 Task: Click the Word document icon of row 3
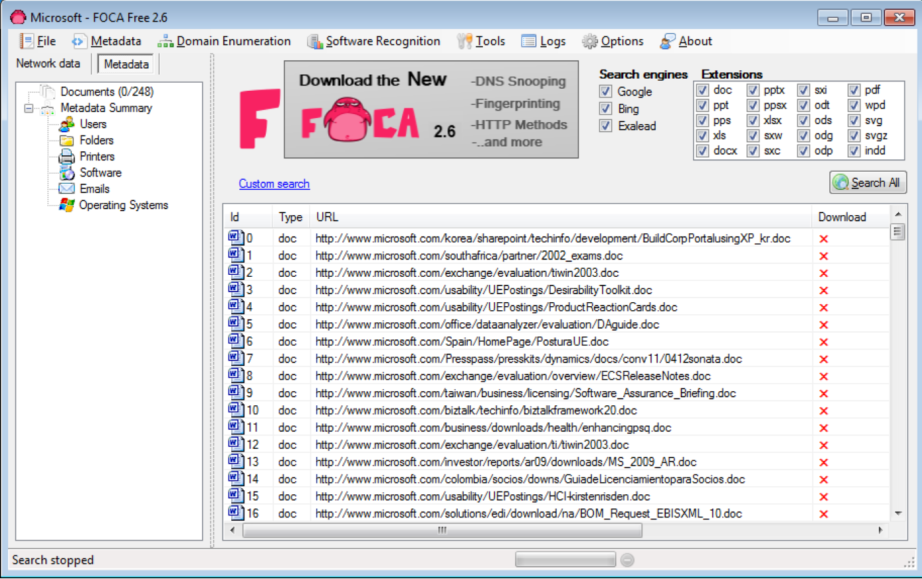click(235, 289)
